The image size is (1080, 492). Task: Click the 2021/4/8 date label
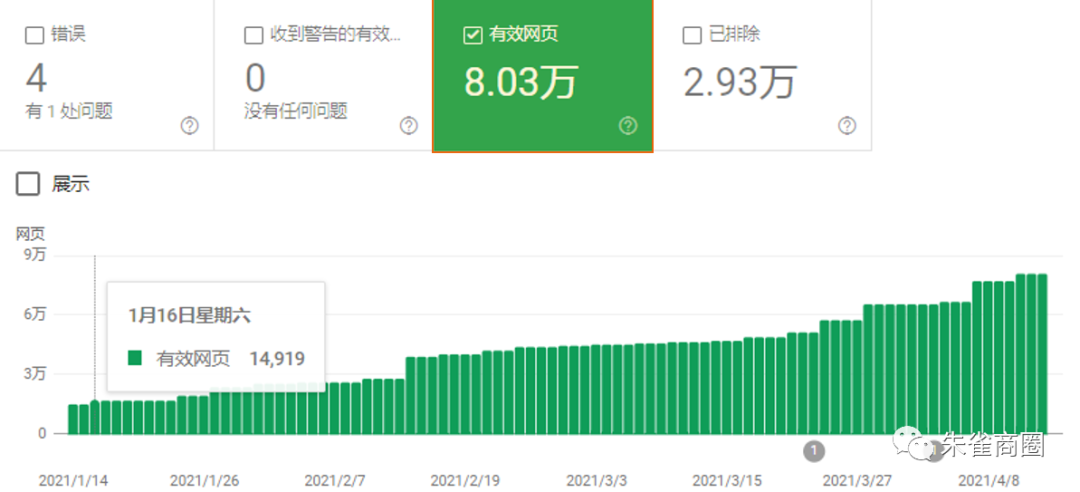click(989, 480)
